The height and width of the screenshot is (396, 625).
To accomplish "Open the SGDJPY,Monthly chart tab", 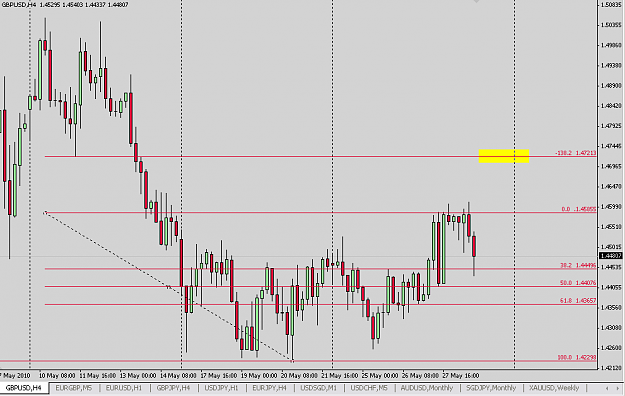I will [x=491, y=388].
